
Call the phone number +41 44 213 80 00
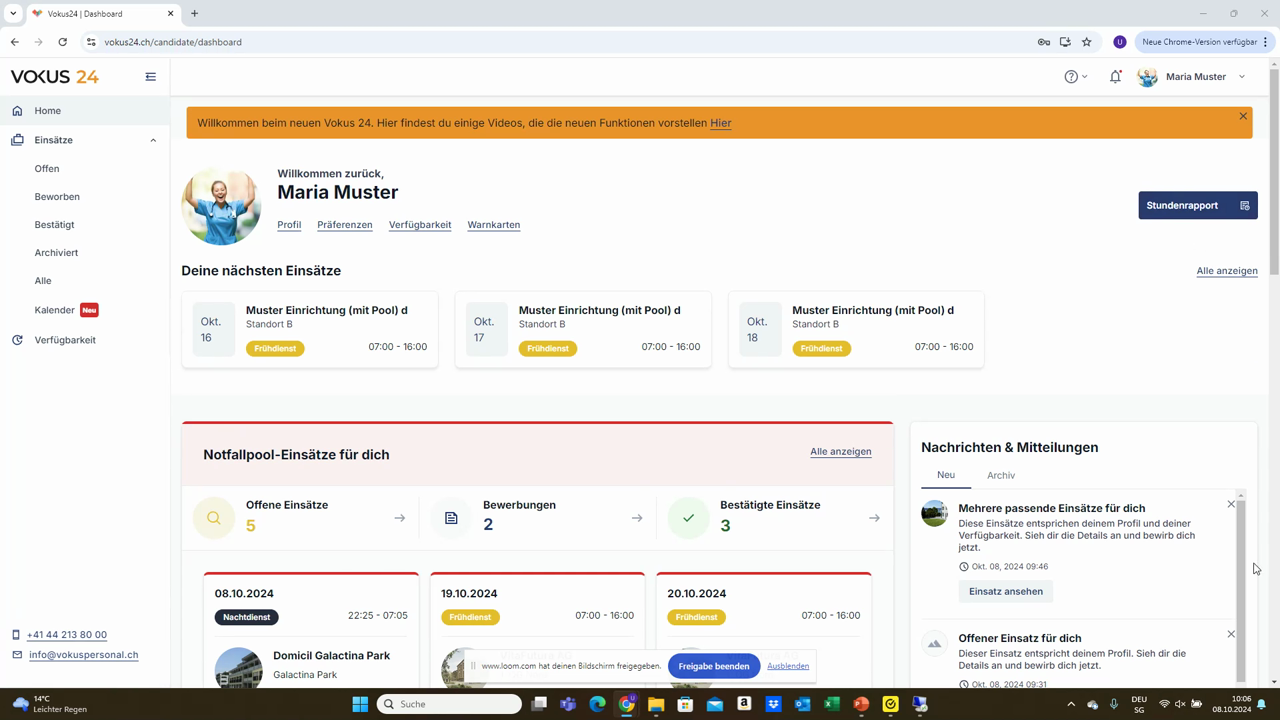click(x=67, y=635)
